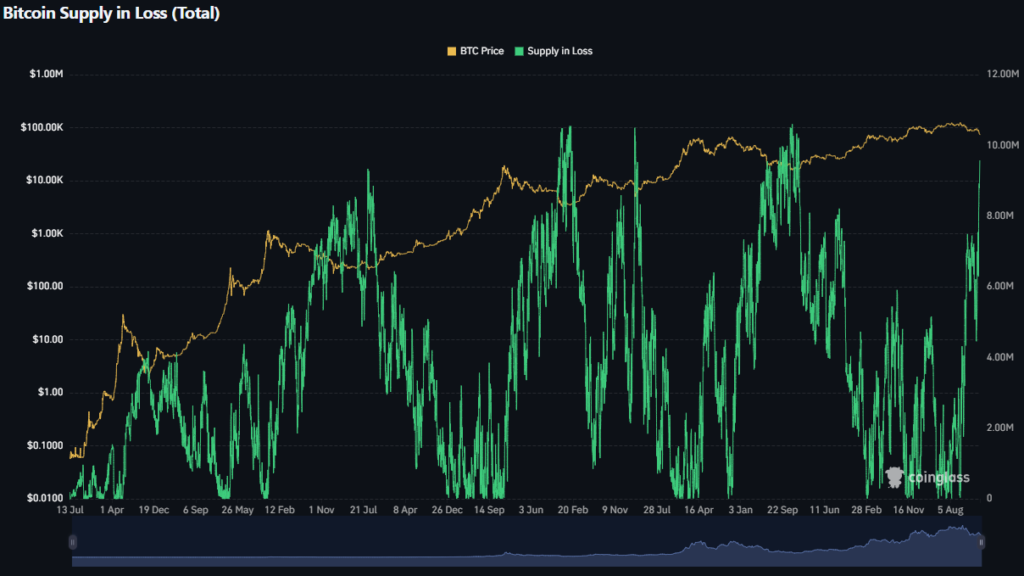The width and height of the screenshot is (1024, 576).
Task: Click the 6.00M supply axis label
Action: pos(1004,286)
